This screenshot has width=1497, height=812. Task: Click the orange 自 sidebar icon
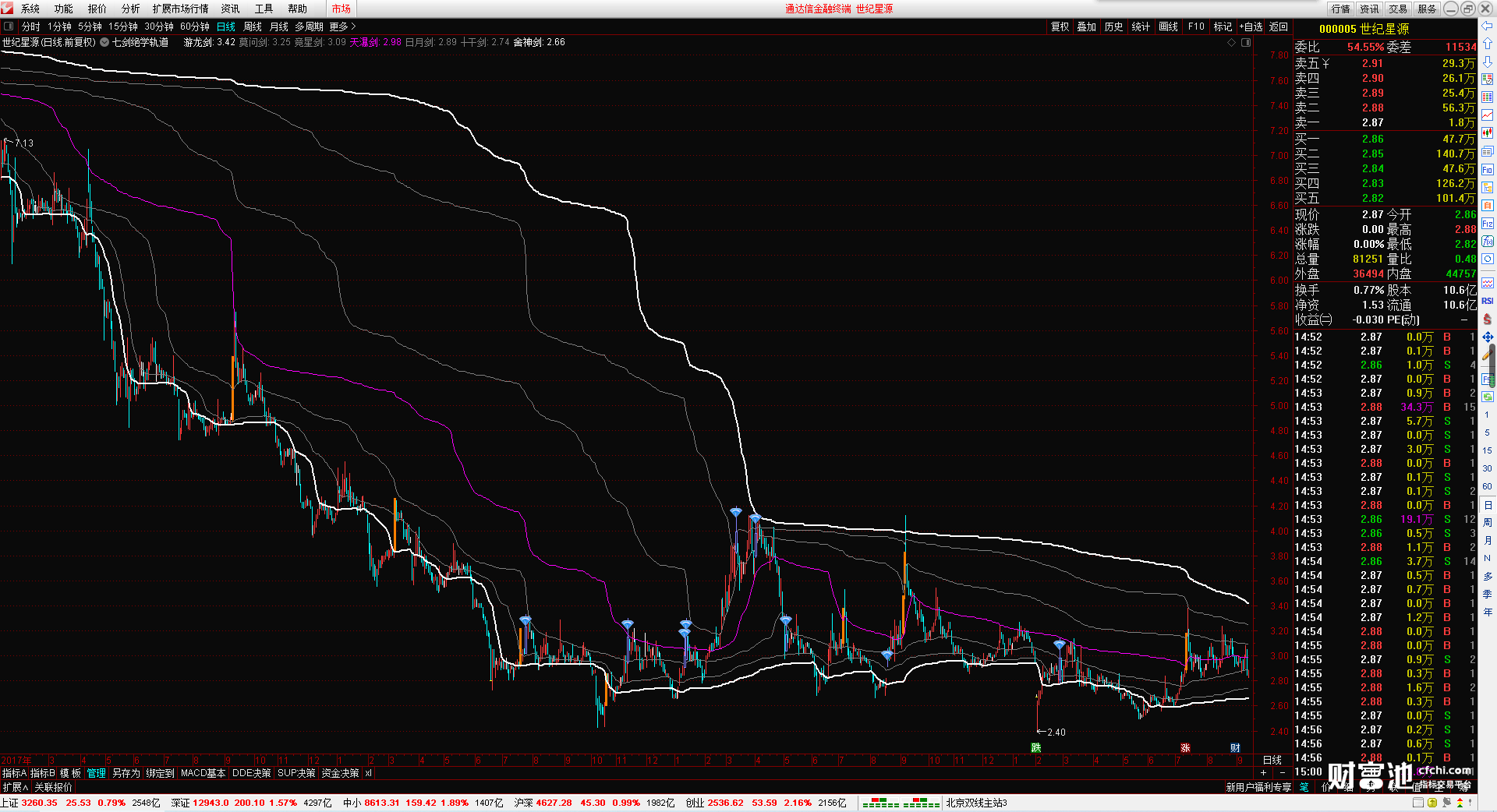pyautogui.click(x=1488, y=205)
